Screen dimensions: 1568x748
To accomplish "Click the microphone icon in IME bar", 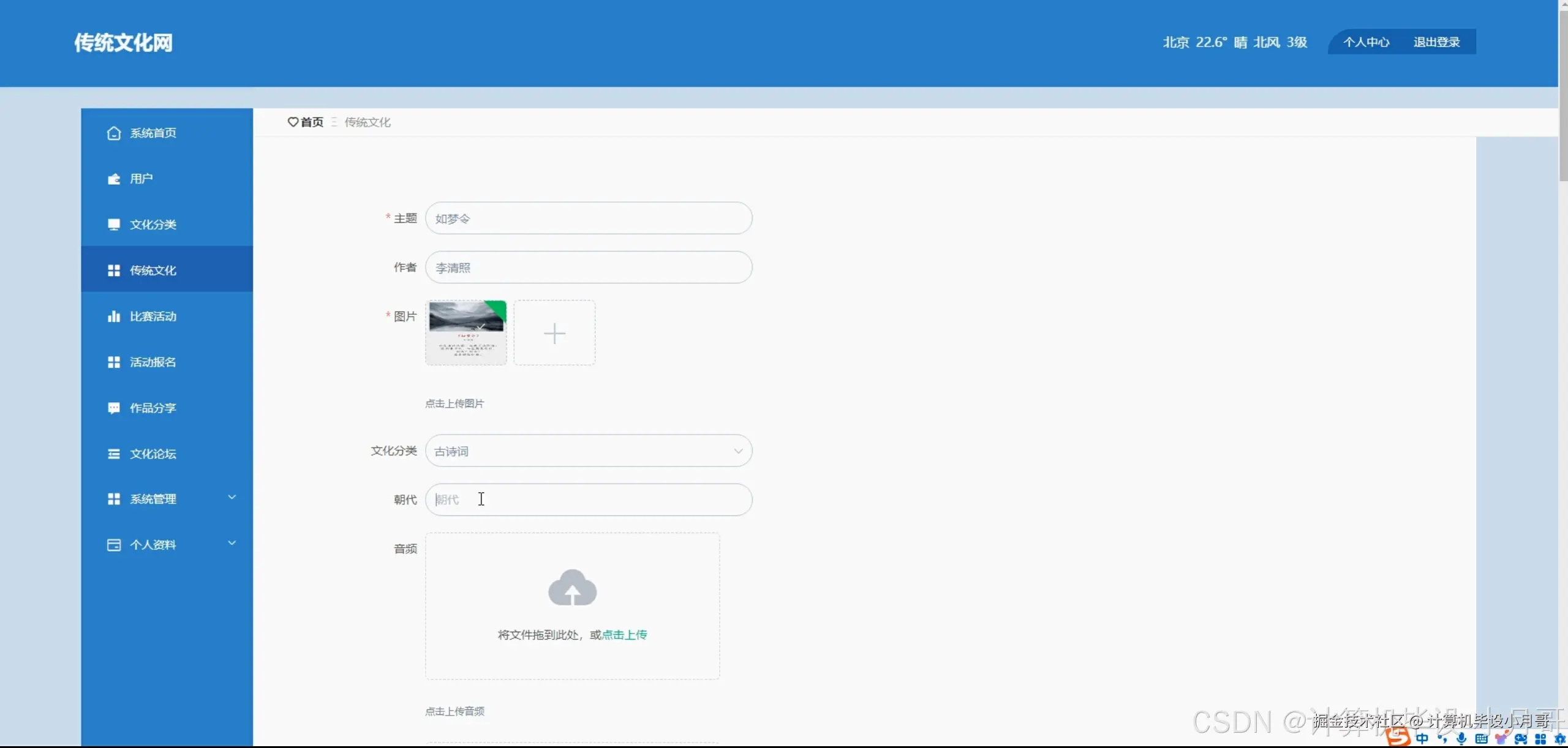I will pyautogui.click(x=1461, y=739).
